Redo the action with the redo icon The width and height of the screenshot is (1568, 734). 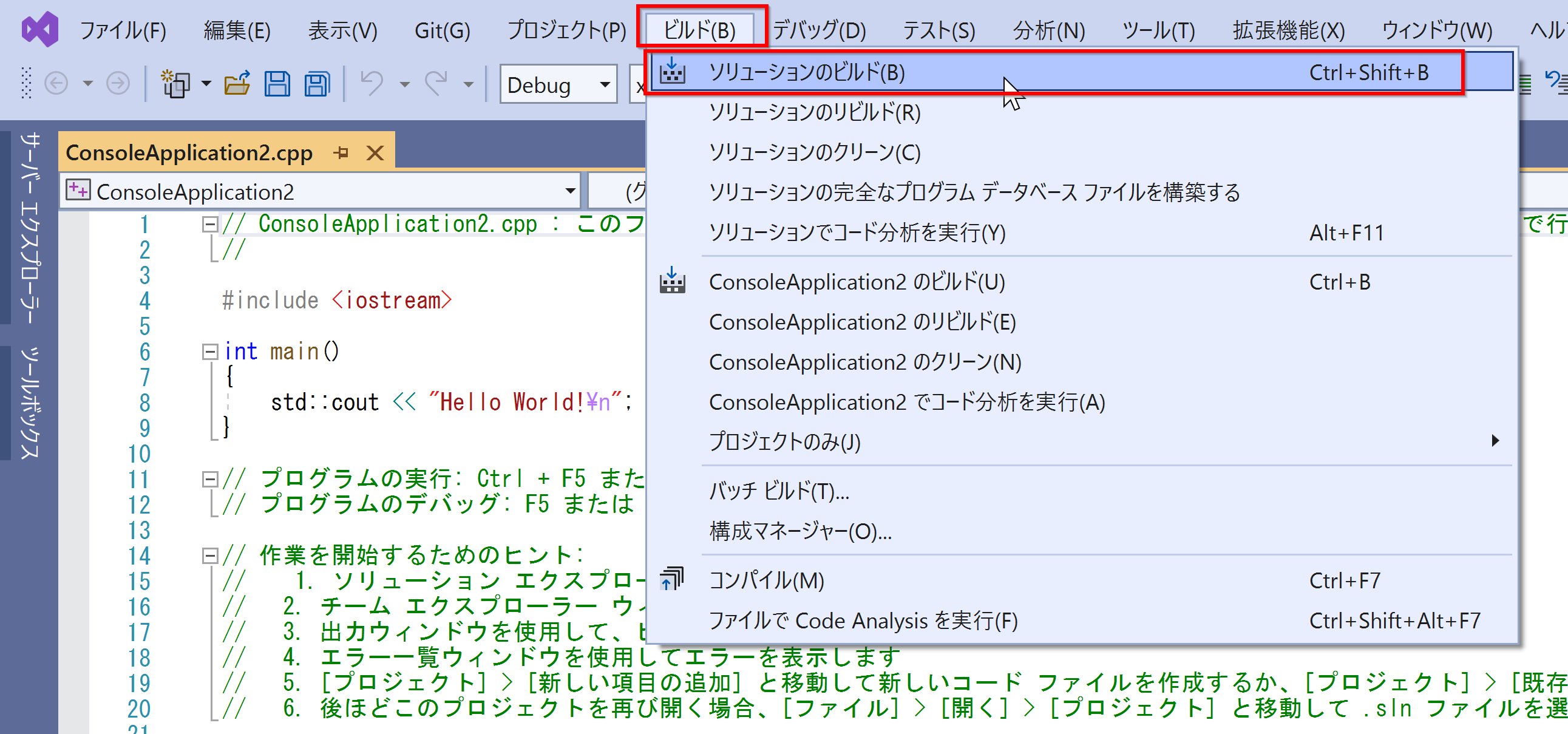point(436,83)
